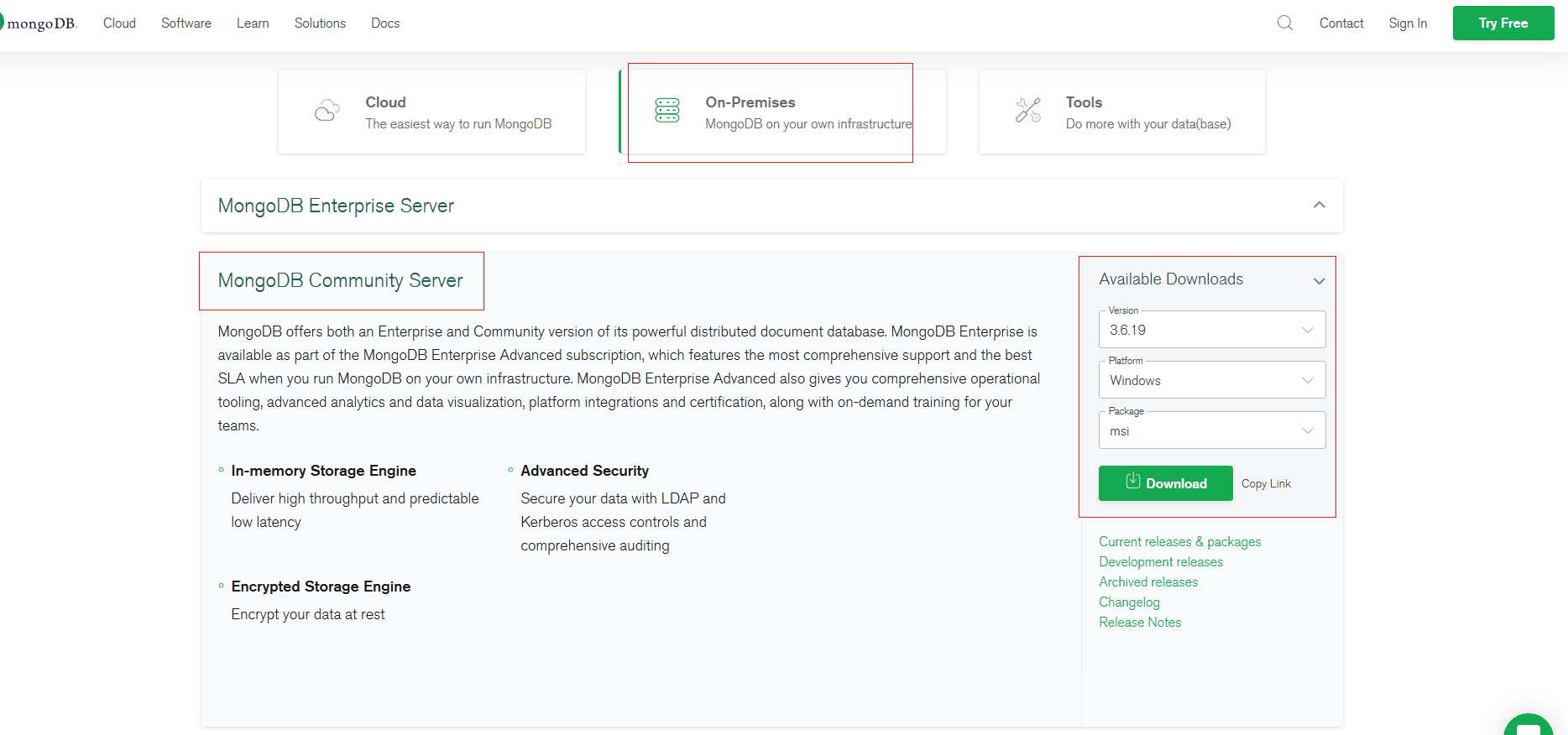Click the MongoDB logo
Screen dimensions: 1568x735
39,23
